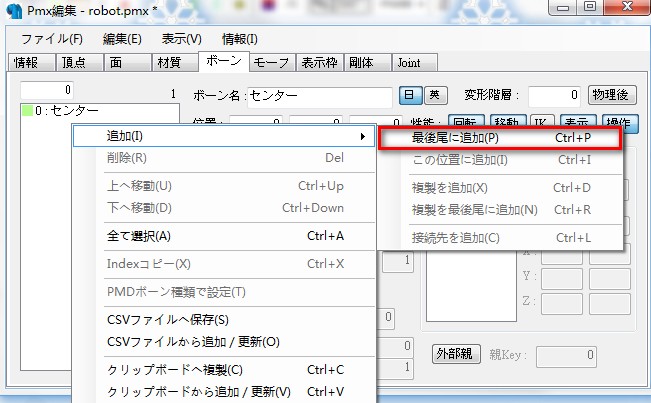Open the ファイル(F) menu
This screenshot has height=403, width=651.
pos(52,39)
